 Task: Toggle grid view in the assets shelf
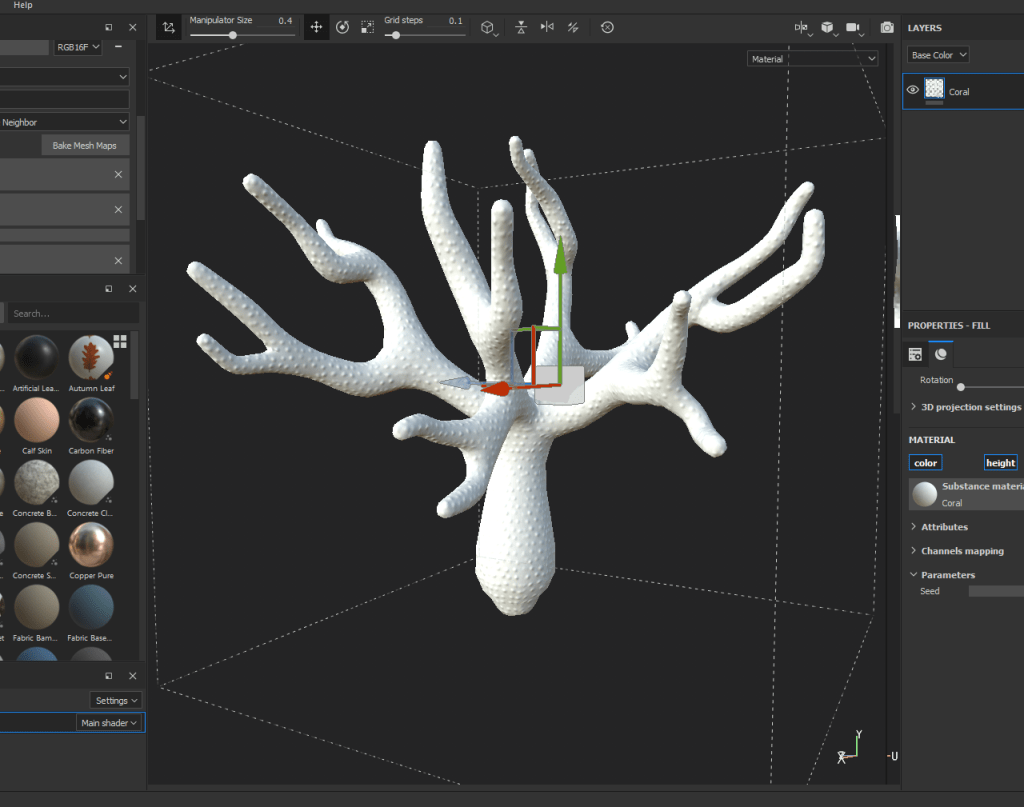[120, 341]
